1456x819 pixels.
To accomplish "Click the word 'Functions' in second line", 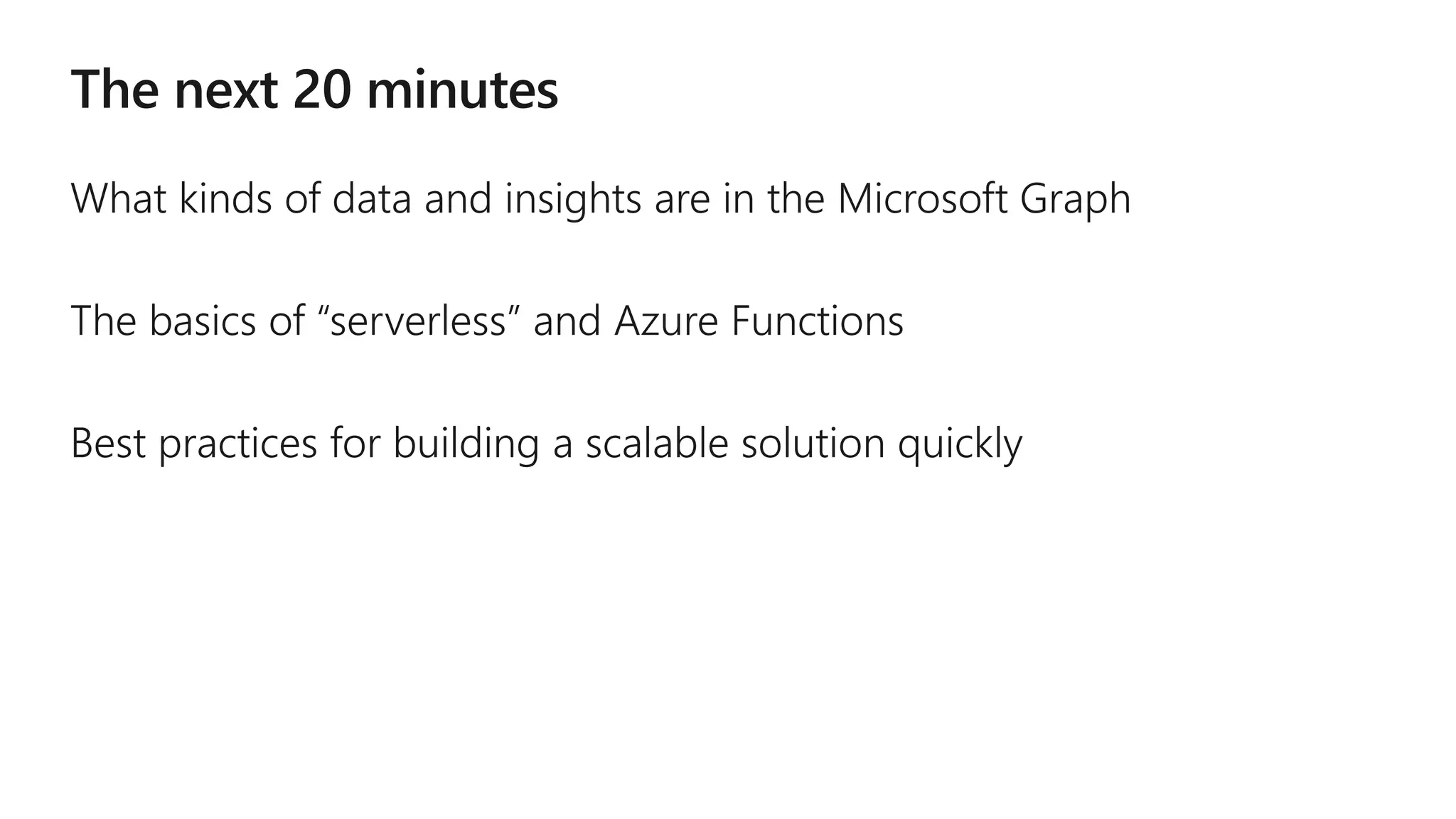I will point(818,321).
